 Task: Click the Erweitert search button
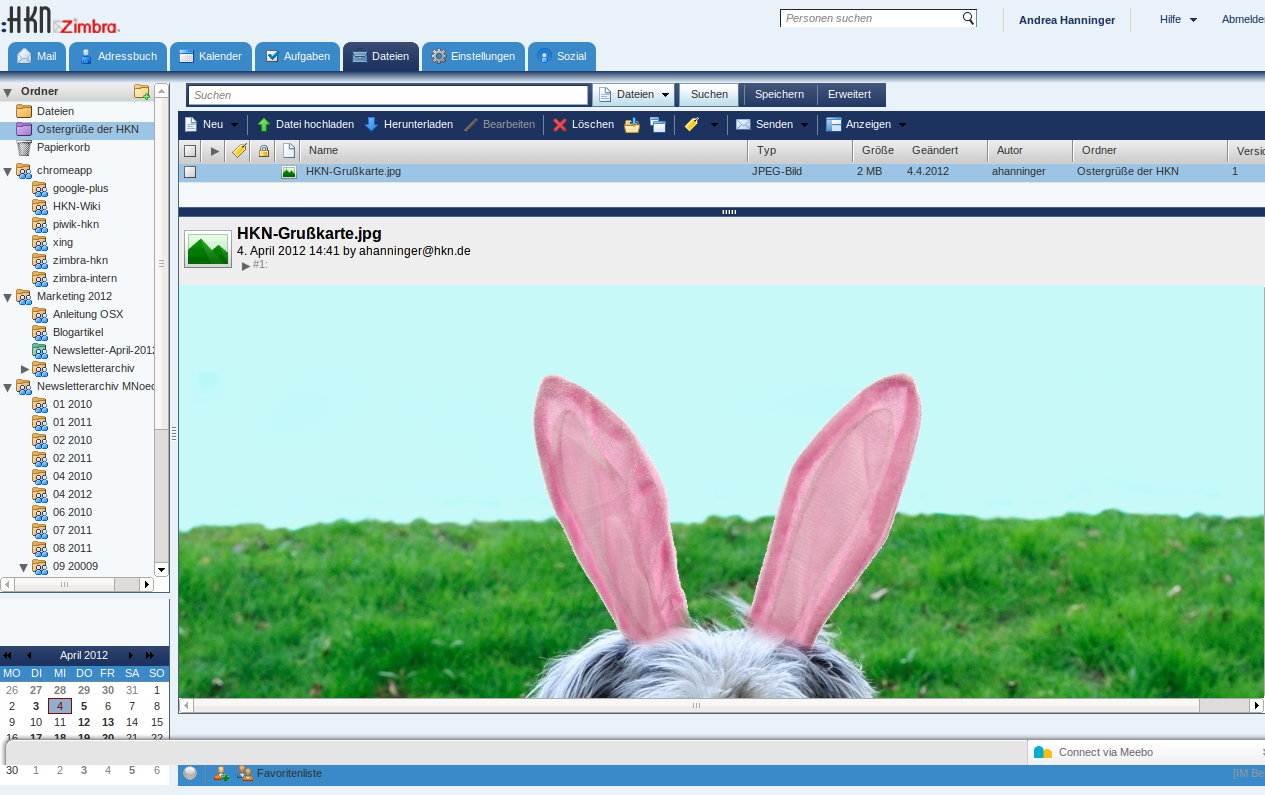coord(849,95)
